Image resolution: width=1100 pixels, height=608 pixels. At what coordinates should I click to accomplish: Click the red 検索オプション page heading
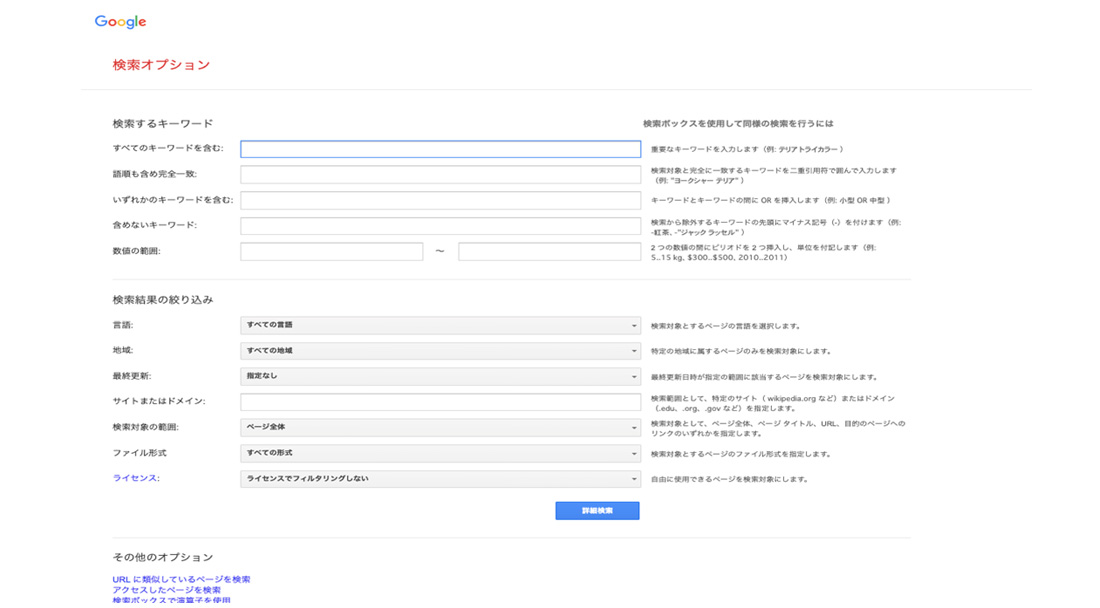(161, 65)
